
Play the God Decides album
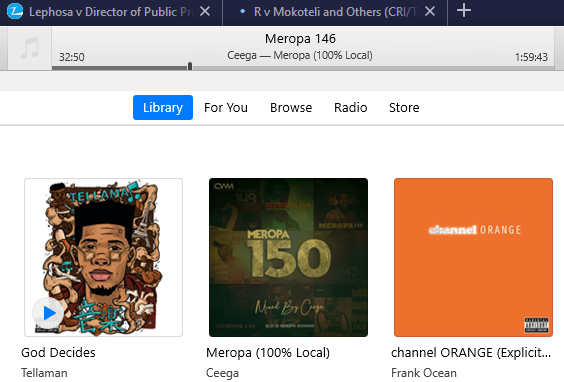[48, 313]
